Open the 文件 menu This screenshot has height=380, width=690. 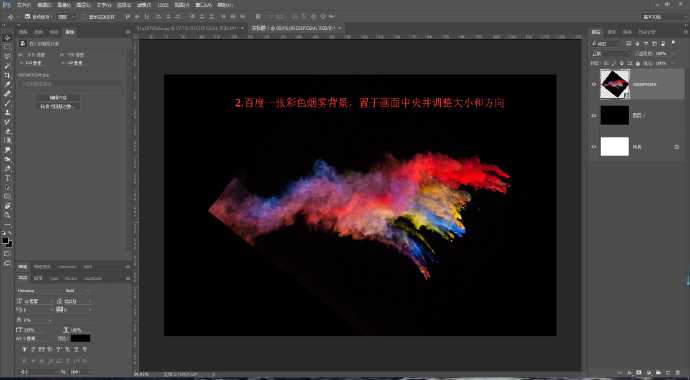click(23, 5)
